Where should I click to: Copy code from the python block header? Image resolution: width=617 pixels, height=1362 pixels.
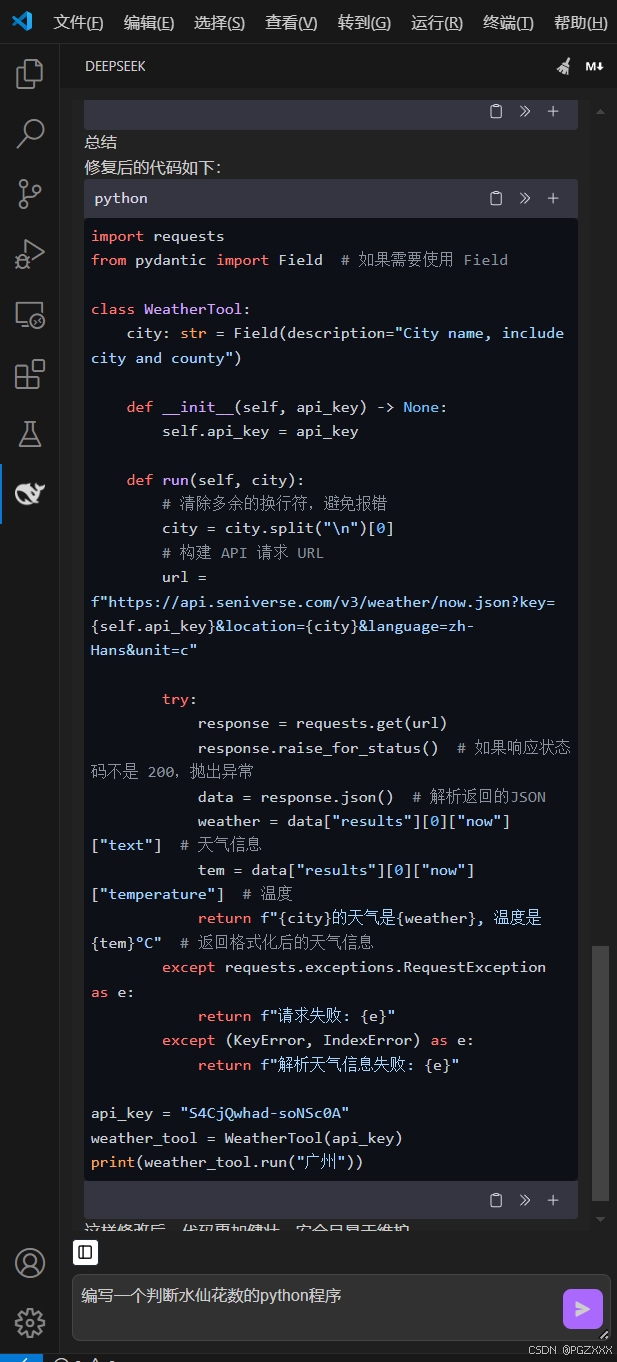pos(496,198)
